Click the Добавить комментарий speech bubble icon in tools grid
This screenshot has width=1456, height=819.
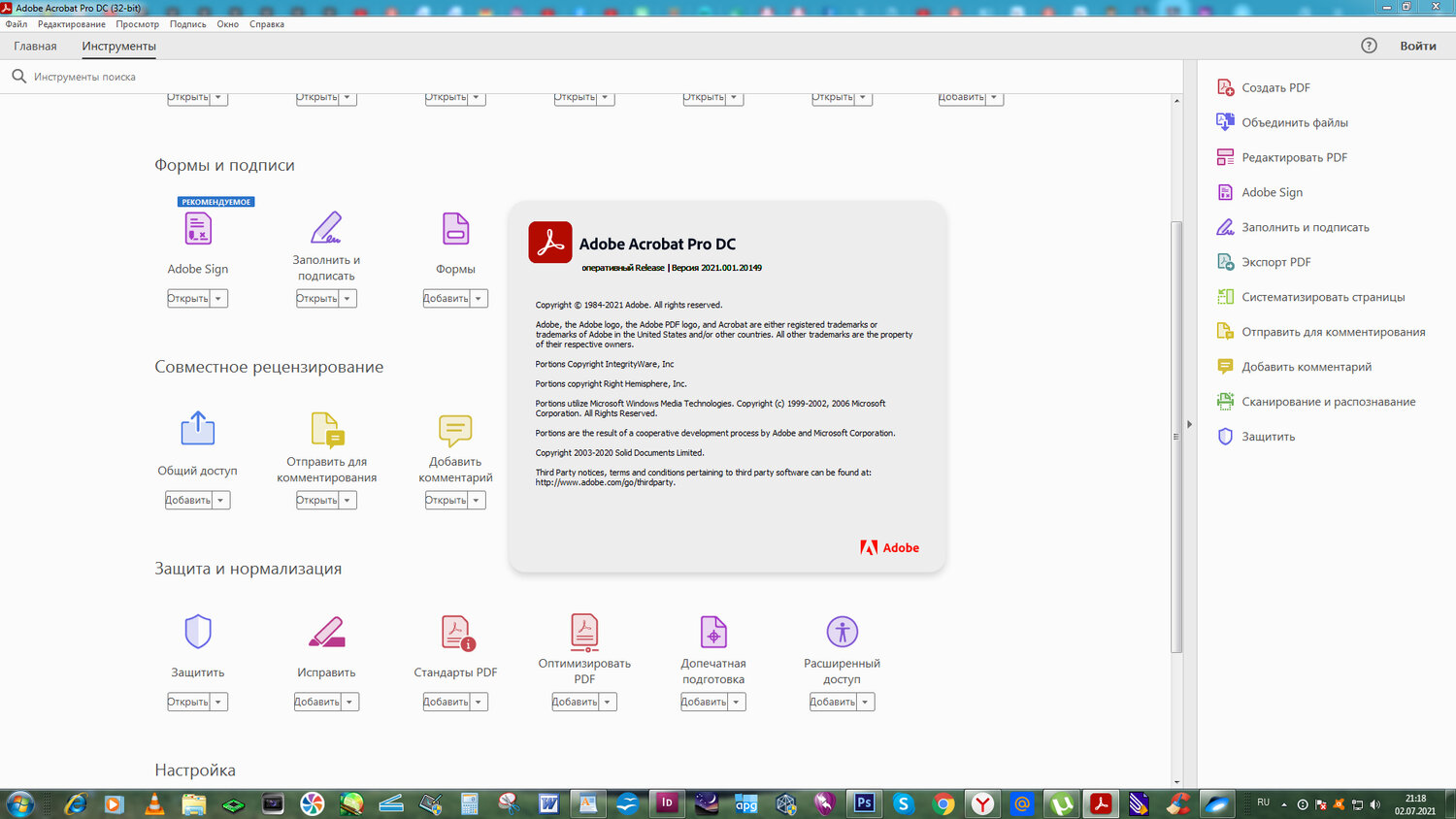point(455,430)
